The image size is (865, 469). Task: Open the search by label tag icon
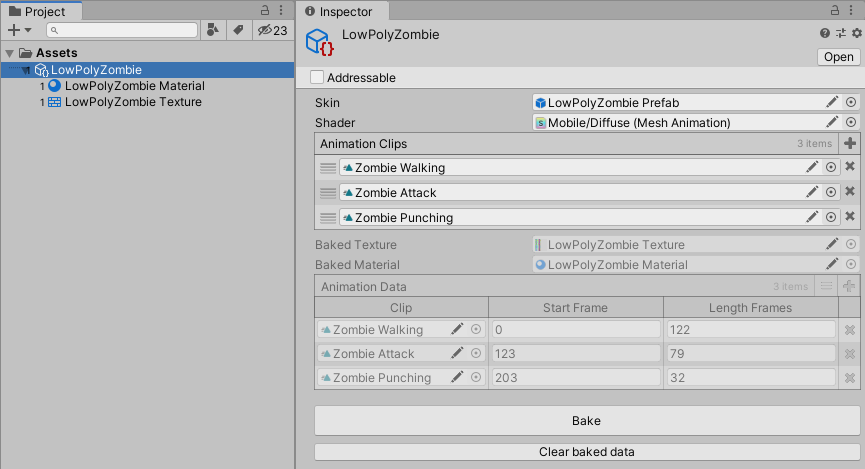tap(238, 30)
